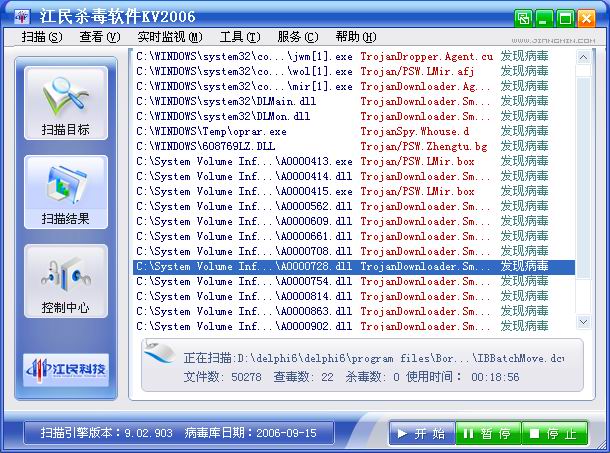Open the 服务(C) menu
Viewport: 610px width, 453px height.
click(x=298, y=37)
